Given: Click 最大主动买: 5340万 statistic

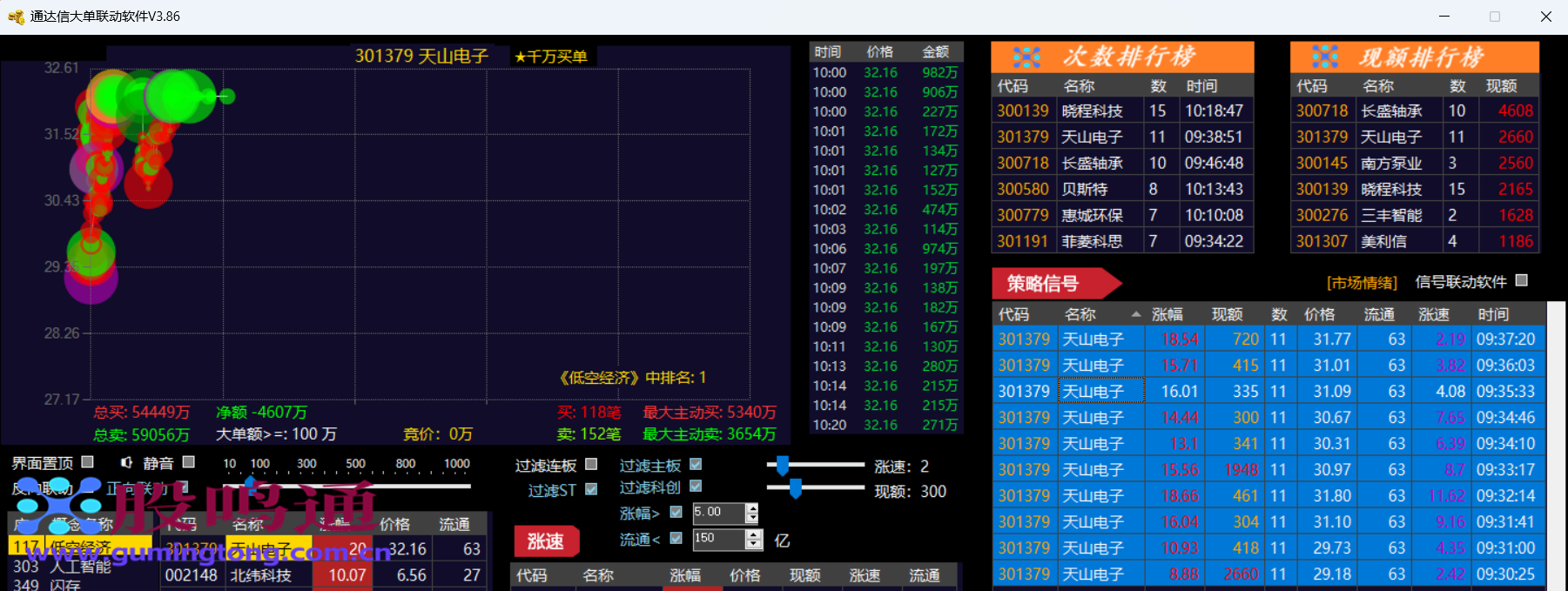Looking at the screenshot, I should (x=710, y=412).
